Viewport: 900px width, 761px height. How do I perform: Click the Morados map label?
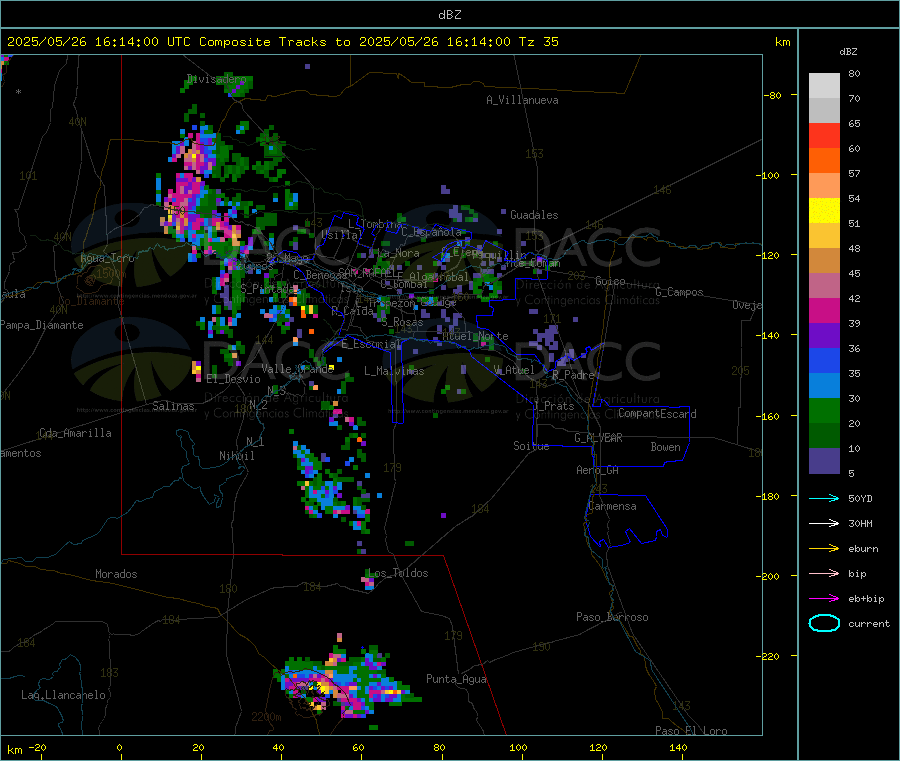tap(117, 574)
